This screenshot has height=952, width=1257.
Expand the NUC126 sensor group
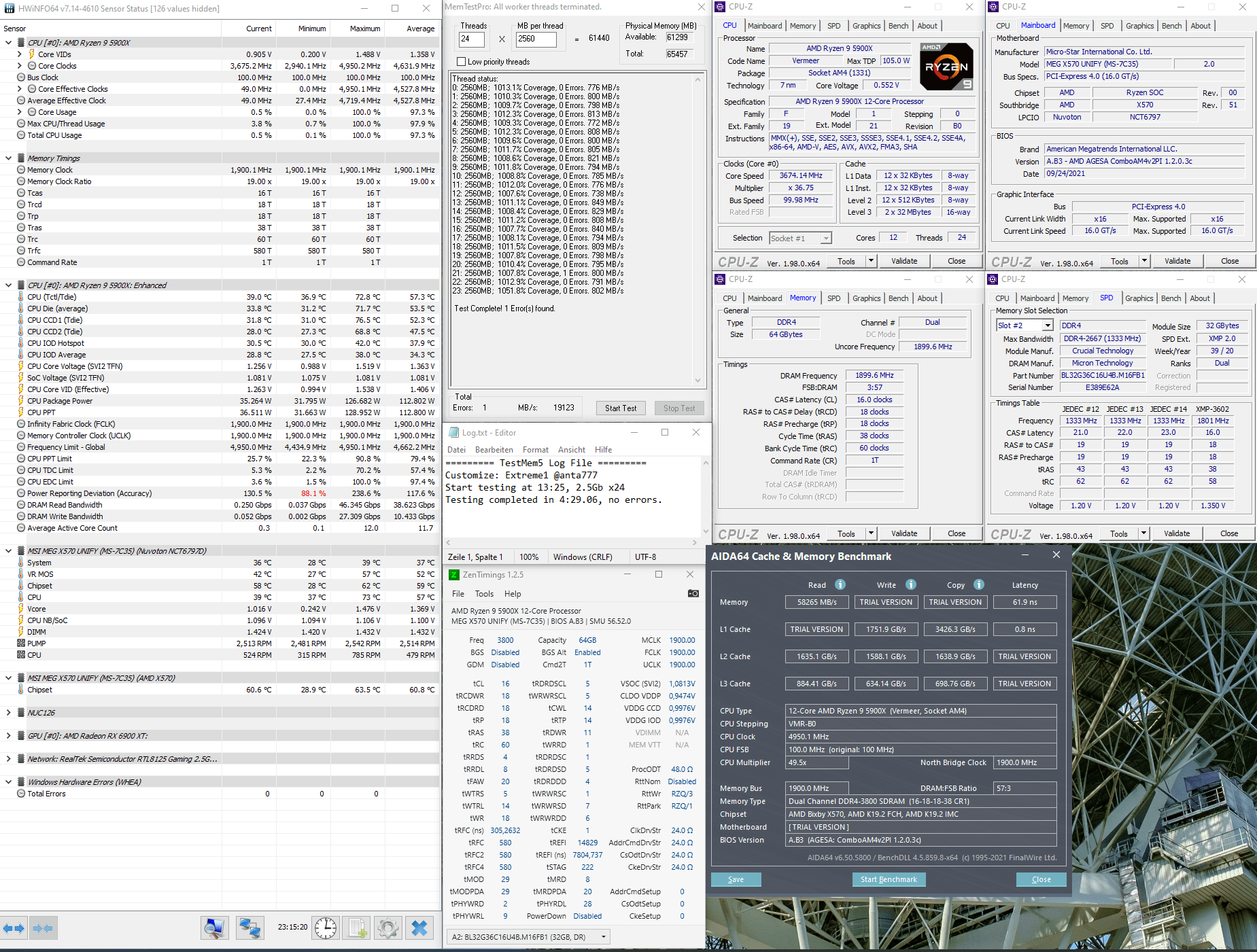(8, 713)
